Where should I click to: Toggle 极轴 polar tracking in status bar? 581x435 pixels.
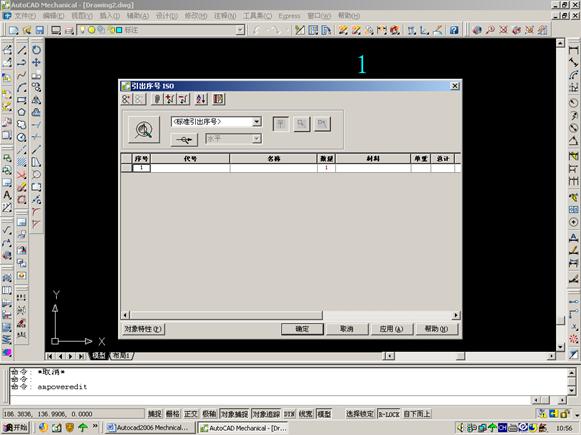point(209,414)
